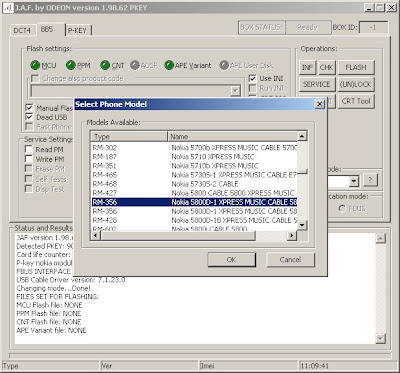Viewport: 400px width, 373px height.
Task: Click the SERVICE button
Action: pyautogui.click(x=317, y=84)
